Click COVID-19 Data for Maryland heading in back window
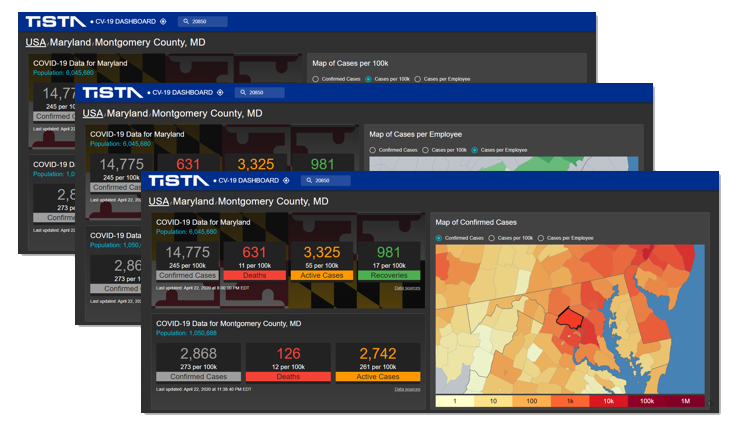Screen dimensions: 738x432 (80, 63)
